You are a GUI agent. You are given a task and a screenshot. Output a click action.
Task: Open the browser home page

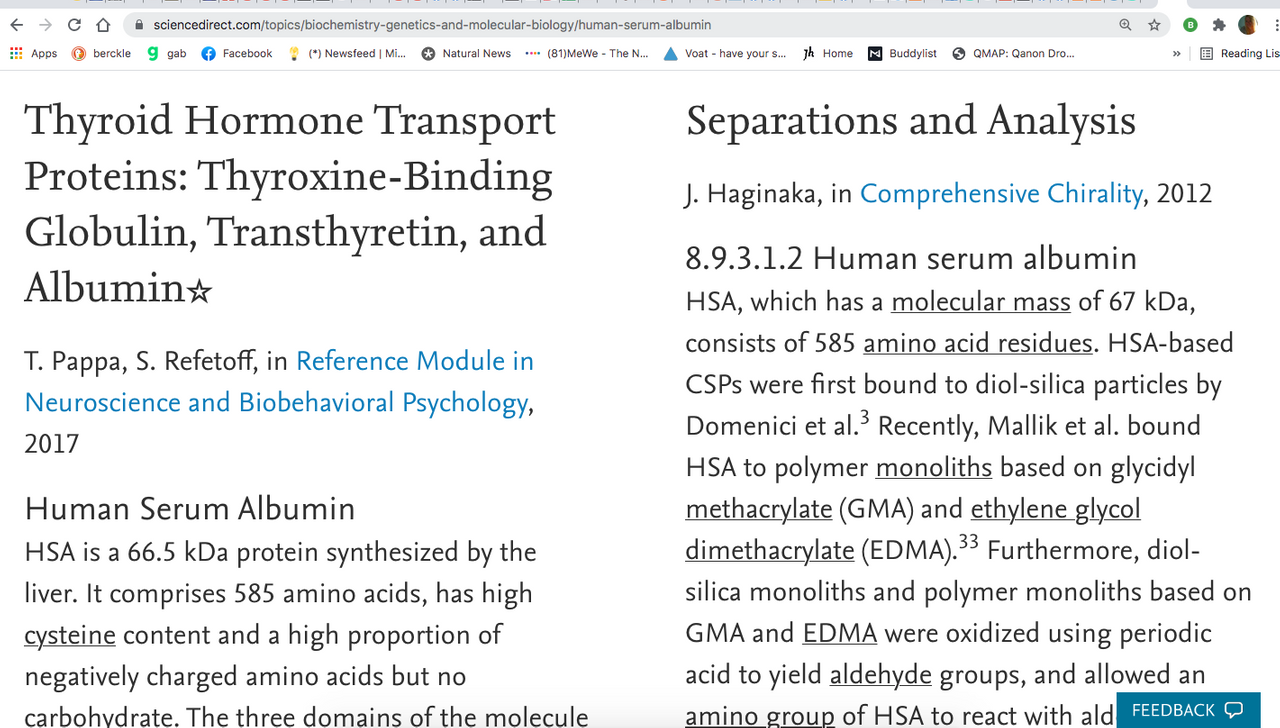click(x=103, y=25)
